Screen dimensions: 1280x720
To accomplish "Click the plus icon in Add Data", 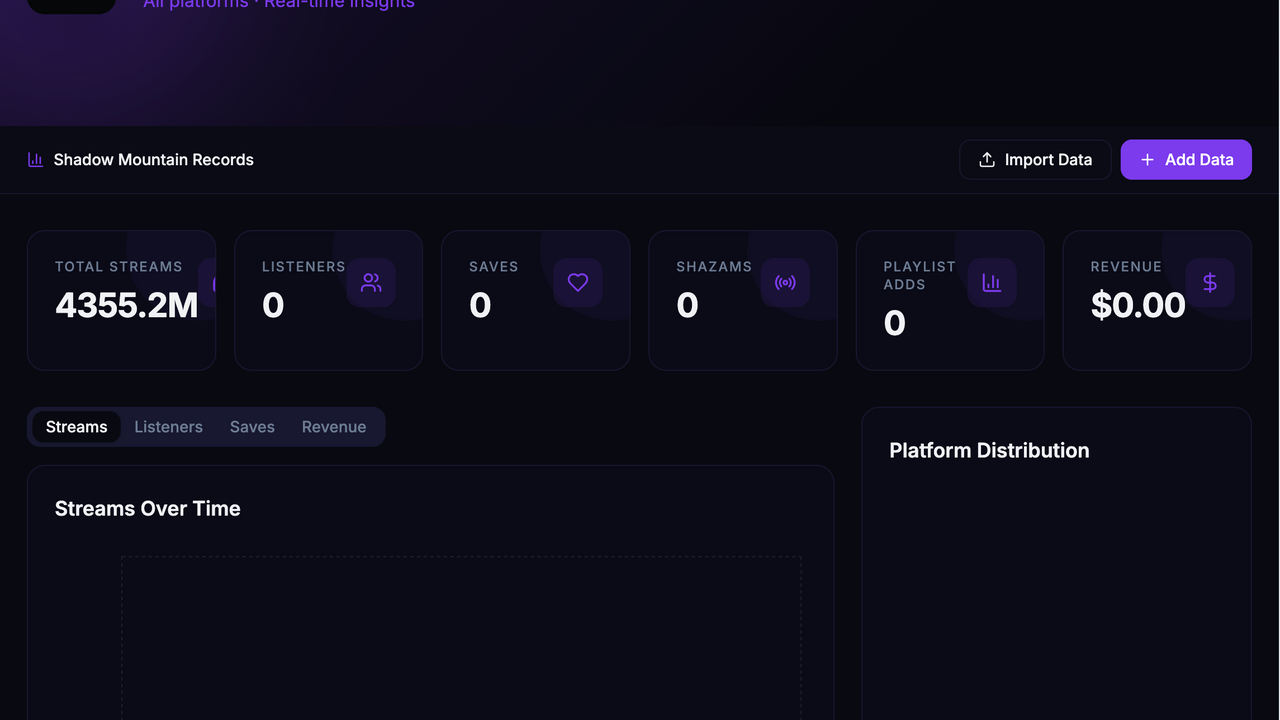I will (1147, 160).
